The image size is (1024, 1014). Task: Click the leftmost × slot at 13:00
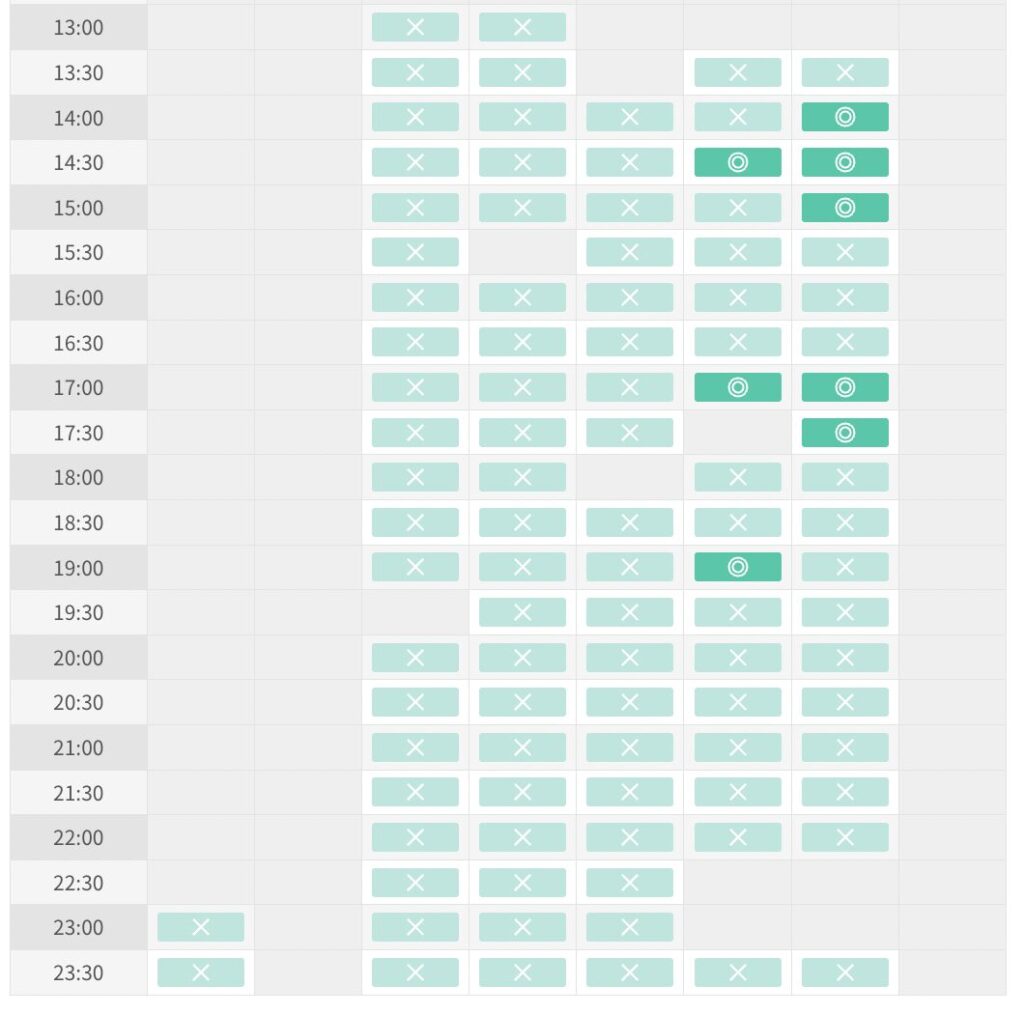click(415, 27)
